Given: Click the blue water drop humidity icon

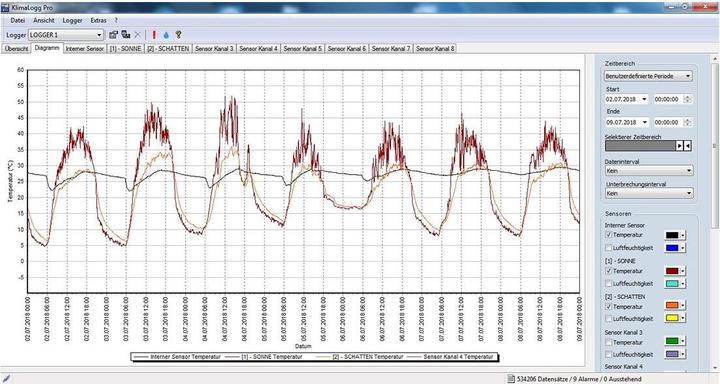Looking at the screenshot, I should tap(166, 34).
